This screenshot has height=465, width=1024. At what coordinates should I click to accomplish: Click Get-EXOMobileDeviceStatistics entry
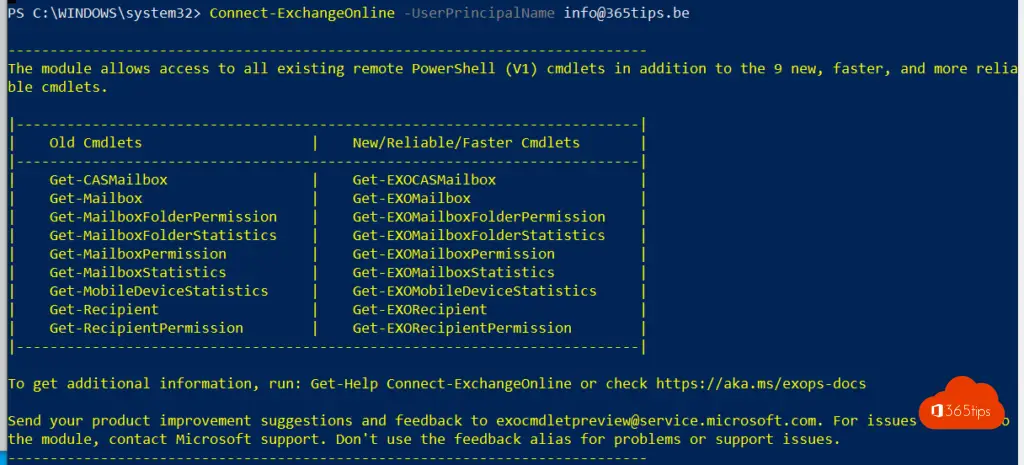click(474, 291)
